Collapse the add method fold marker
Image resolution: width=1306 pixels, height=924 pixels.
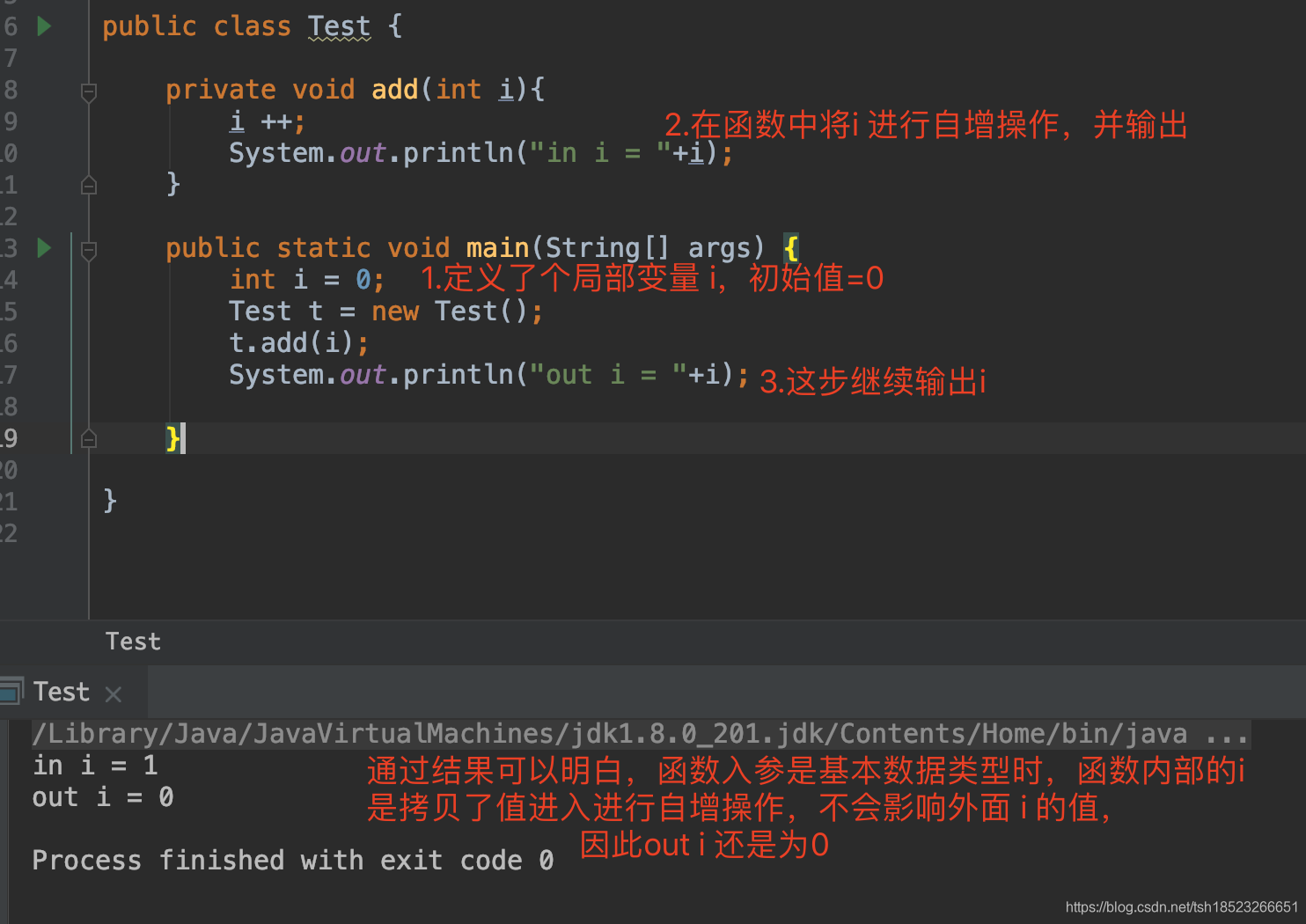click(x=89, y=92)
